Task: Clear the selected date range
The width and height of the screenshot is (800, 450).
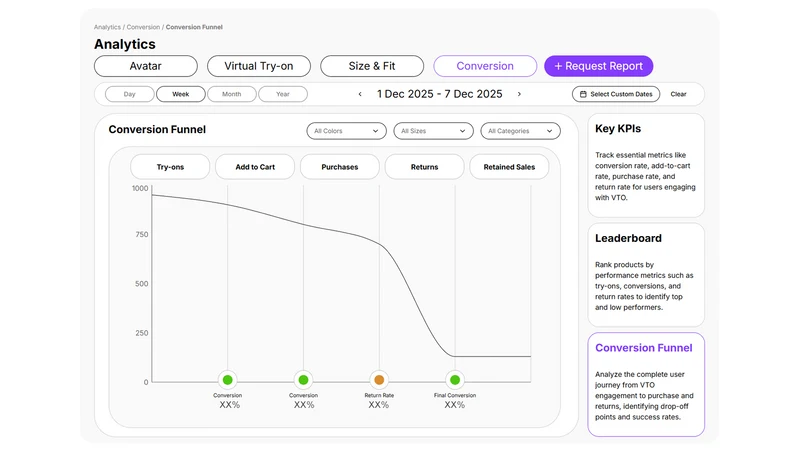Action: (678, 94)
